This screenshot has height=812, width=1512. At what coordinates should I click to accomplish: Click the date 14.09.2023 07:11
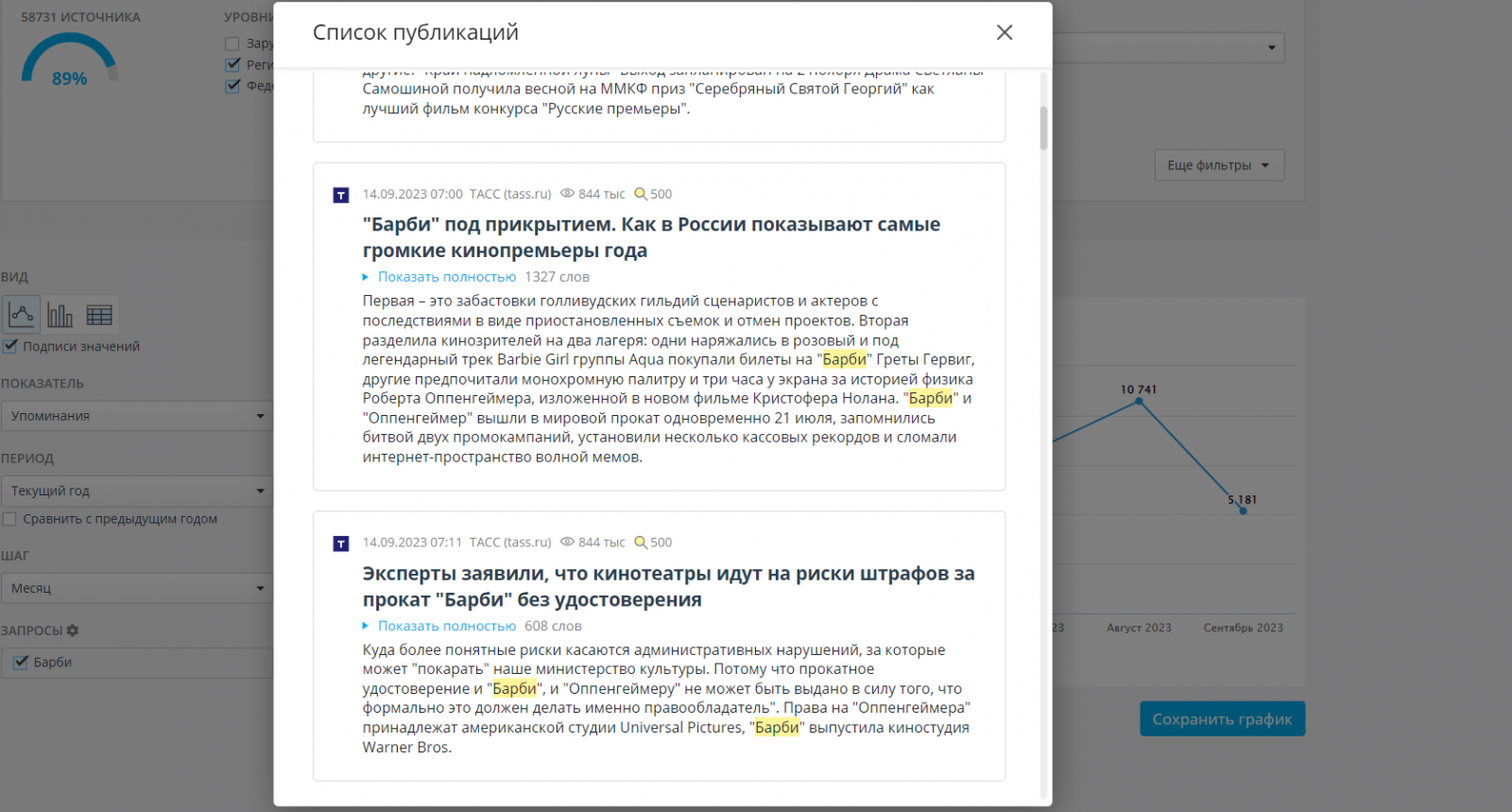pyautogui.click(x=413, y=543)
